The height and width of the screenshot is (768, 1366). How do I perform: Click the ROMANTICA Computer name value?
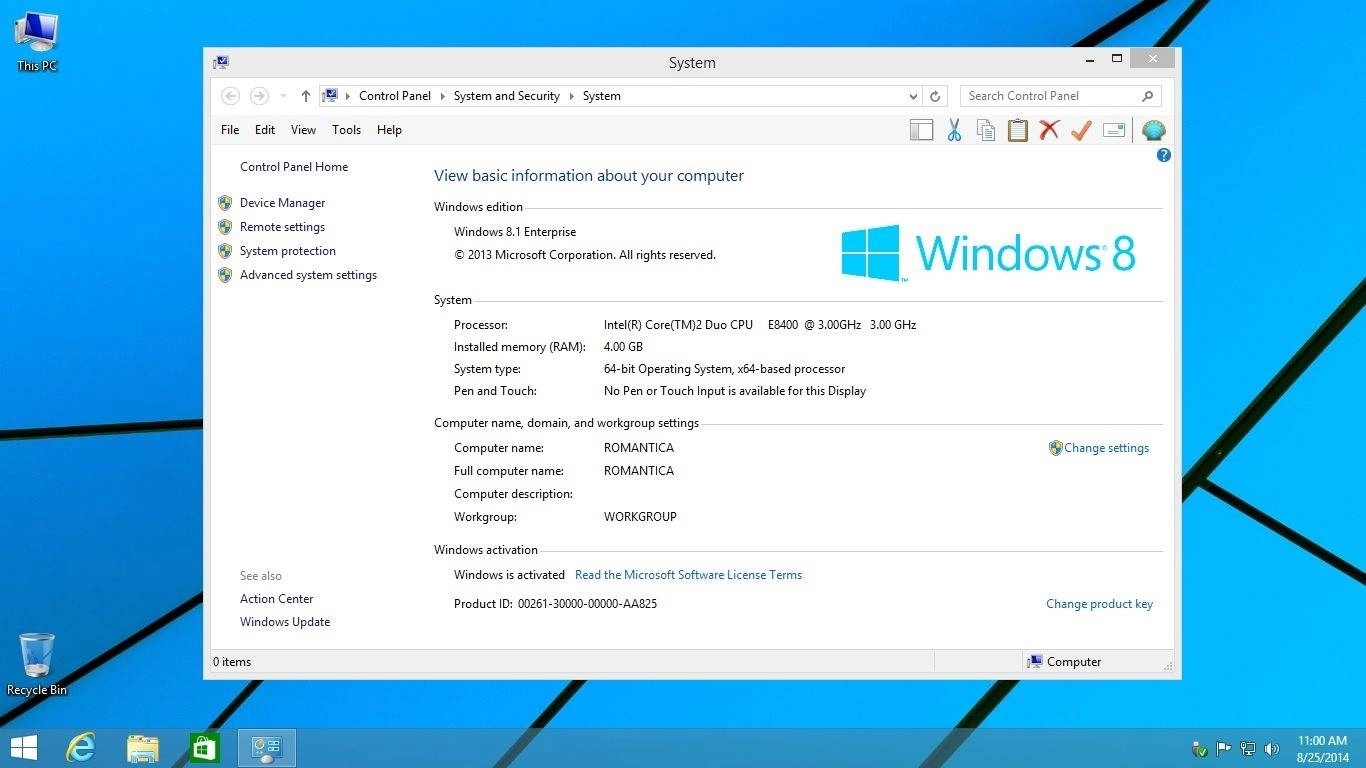pos(639,448)
